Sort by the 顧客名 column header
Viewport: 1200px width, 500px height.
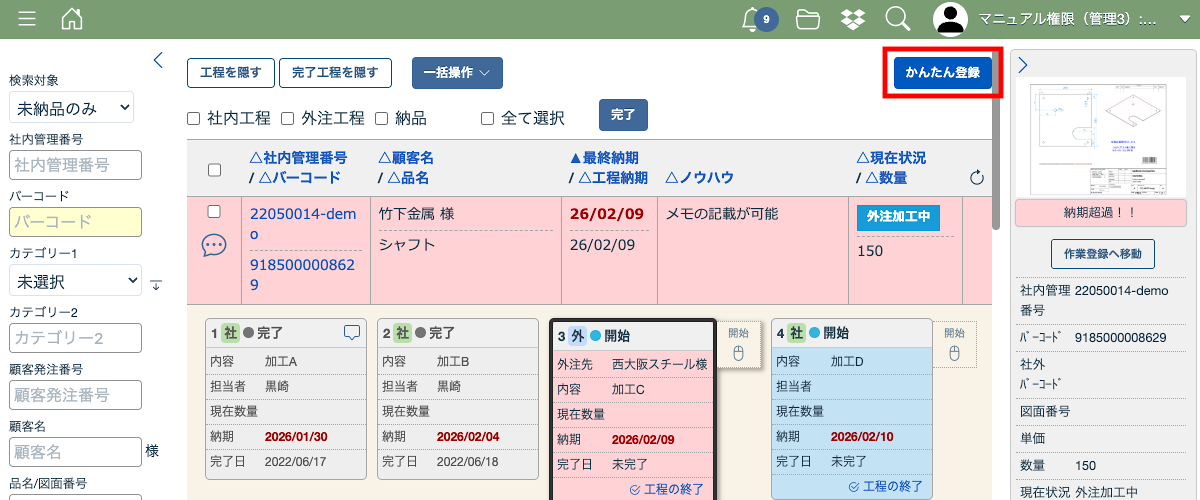[406, 158]
